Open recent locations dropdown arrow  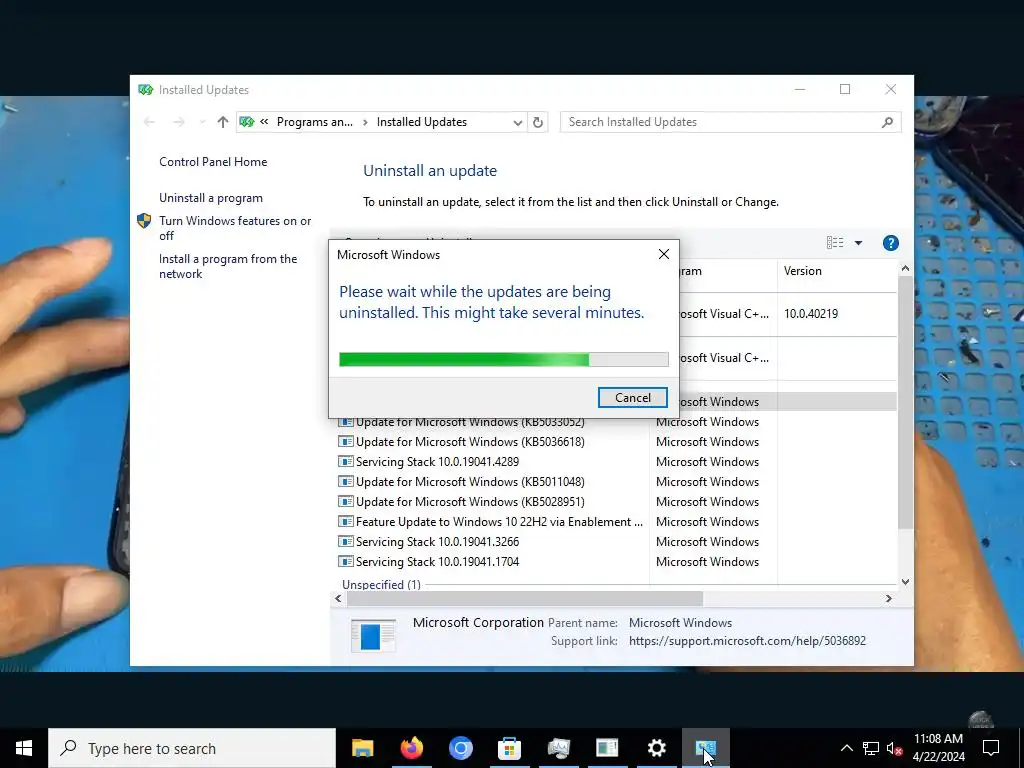coord(202,122)
